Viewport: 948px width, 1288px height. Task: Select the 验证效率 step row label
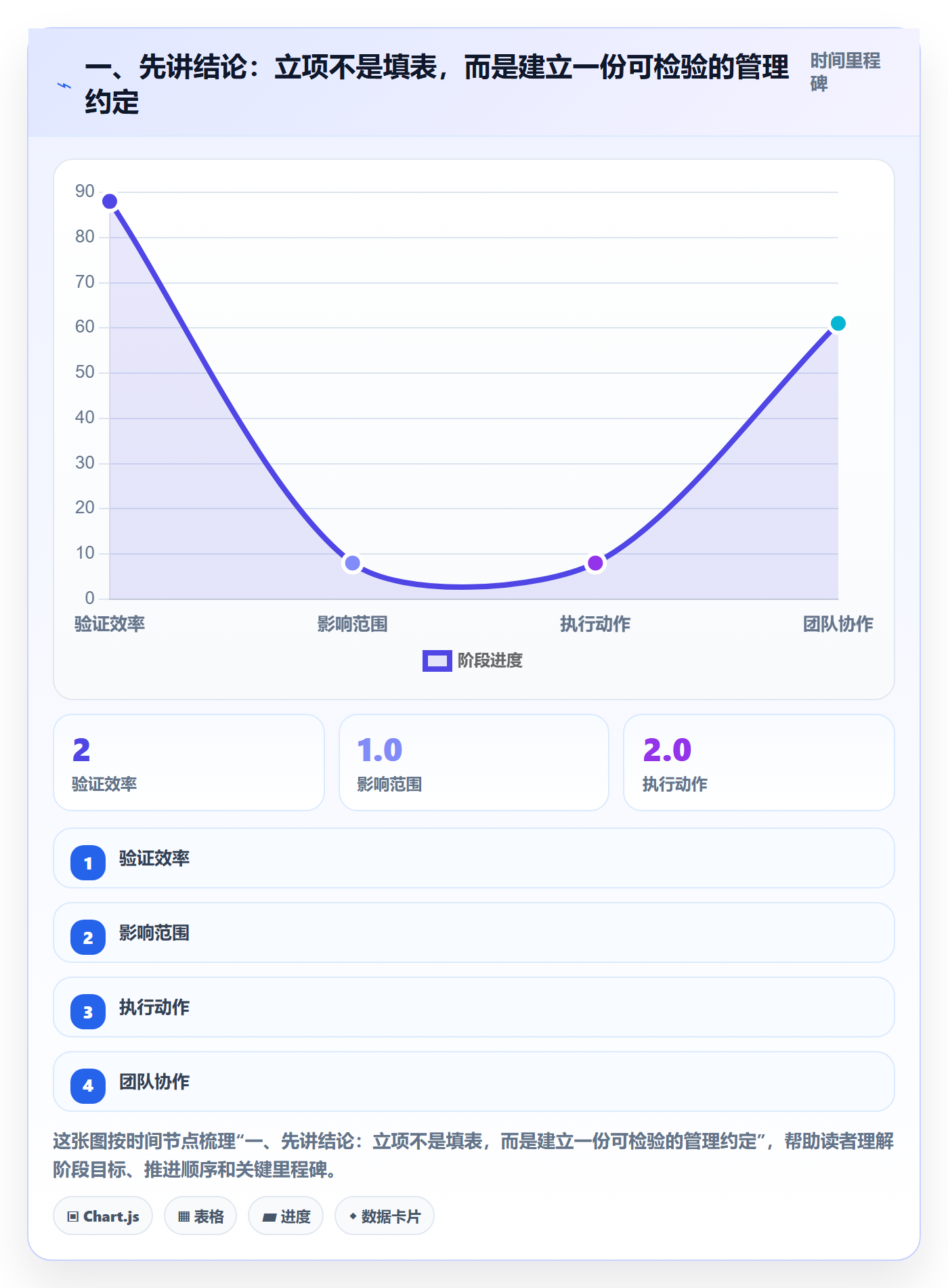(154, 858)
